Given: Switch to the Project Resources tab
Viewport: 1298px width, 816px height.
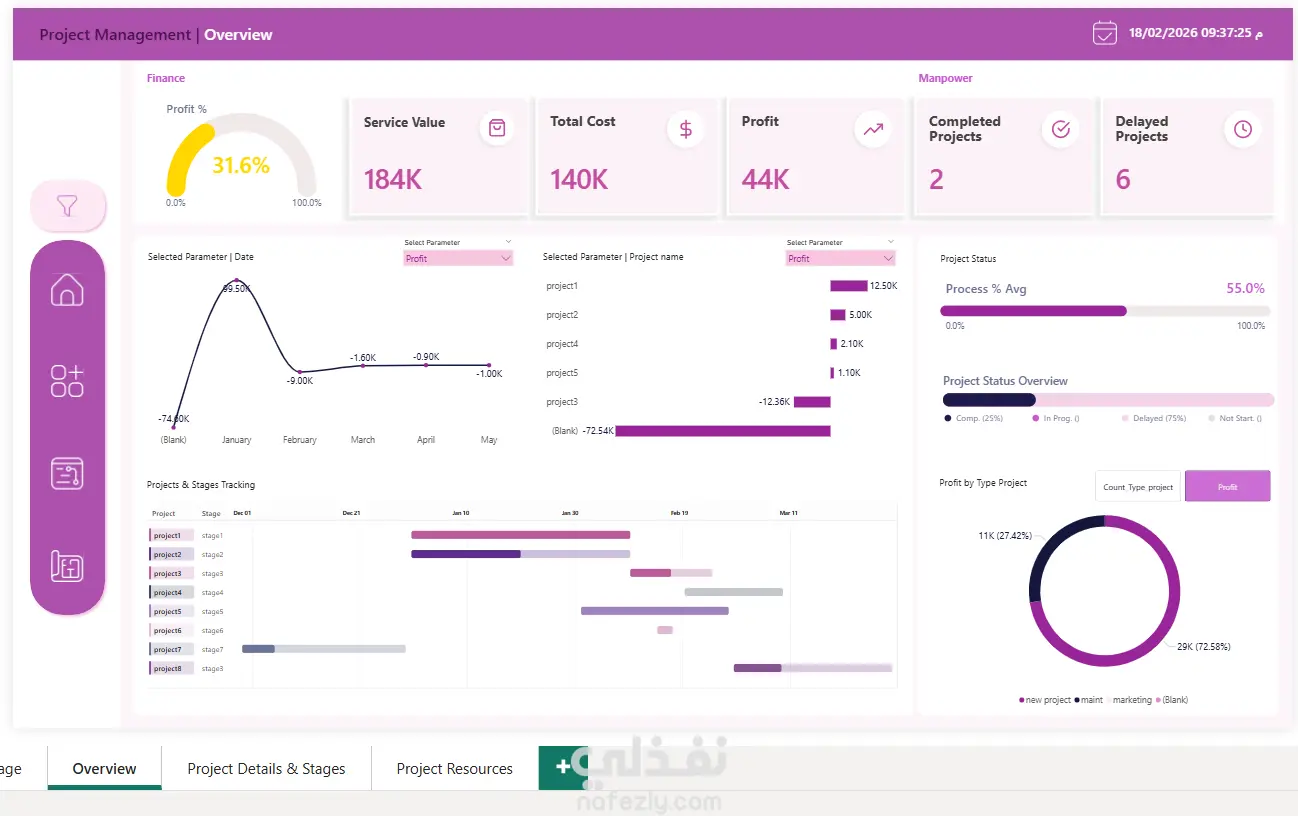Looking at the screenshot, I should pyautogui.click(x=454, y=768).
